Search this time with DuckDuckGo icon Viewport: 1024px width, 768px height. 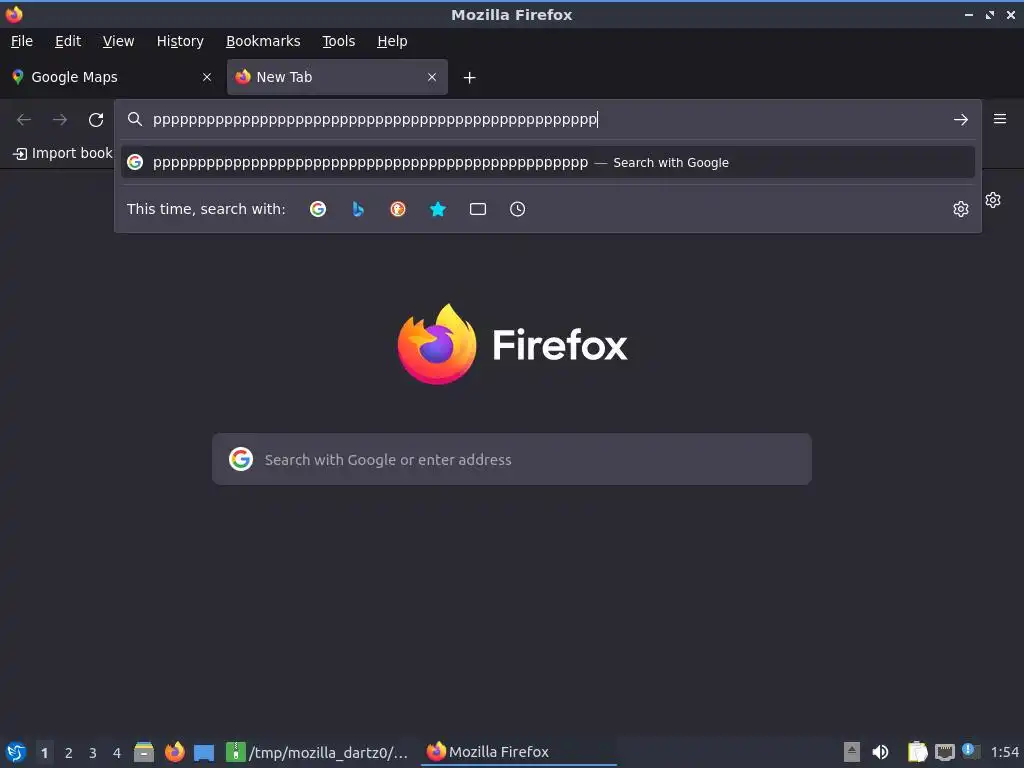[x=398, y=209]
